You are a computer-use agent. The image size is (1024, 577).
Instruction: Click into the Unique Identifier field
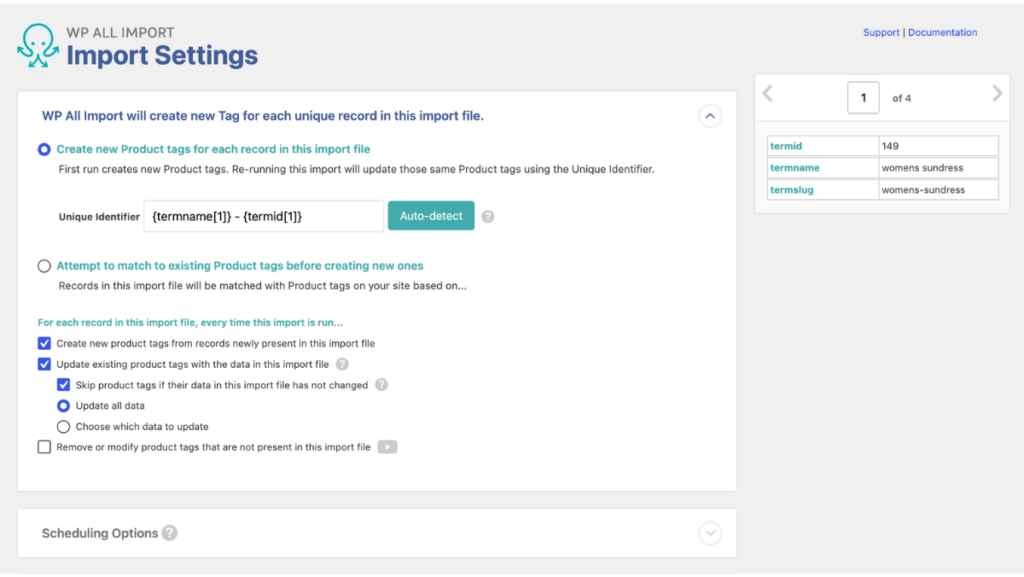pos(264,216)
